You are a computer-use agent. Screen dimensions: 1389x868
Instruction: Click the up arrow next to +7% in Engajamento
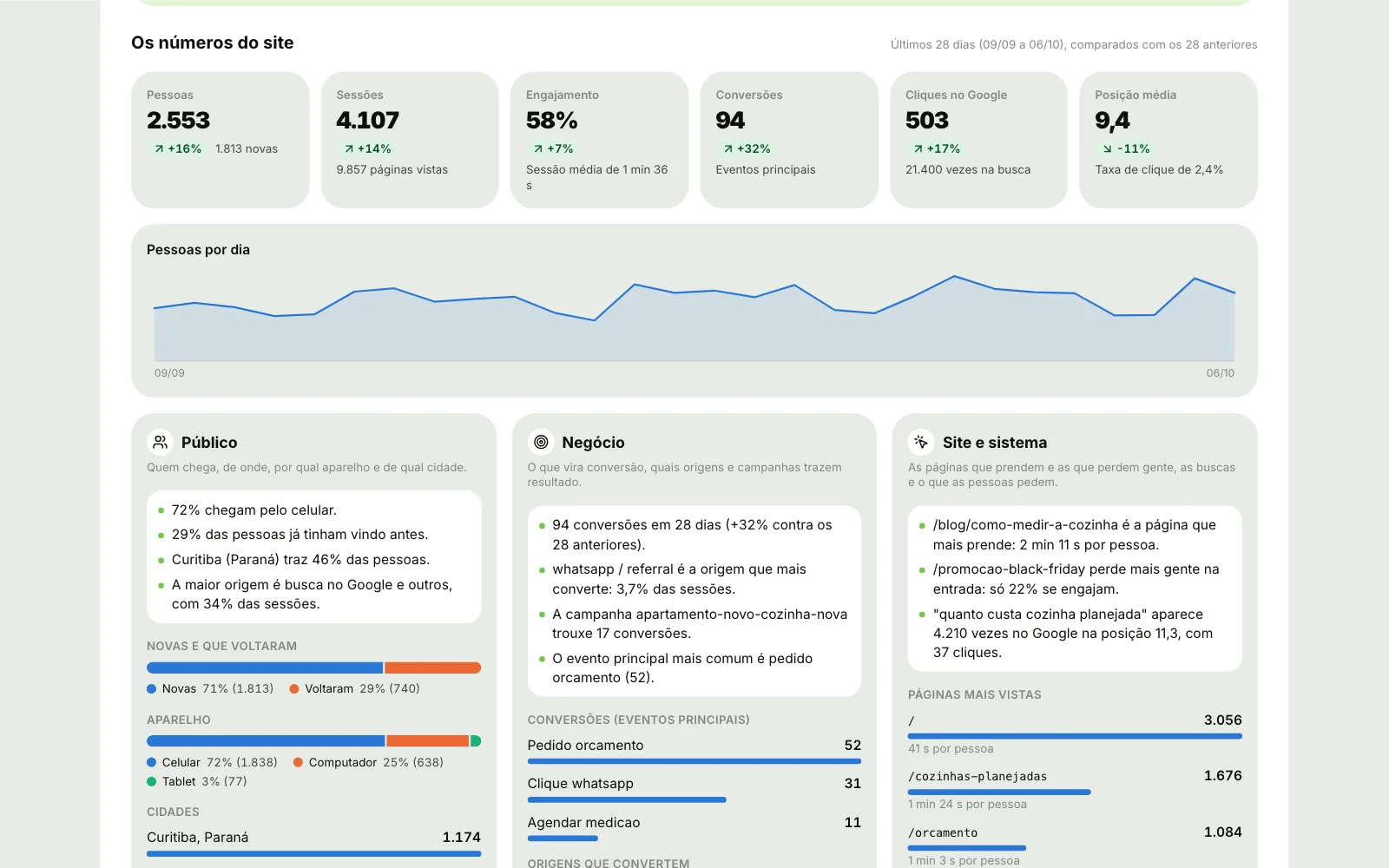538,149
